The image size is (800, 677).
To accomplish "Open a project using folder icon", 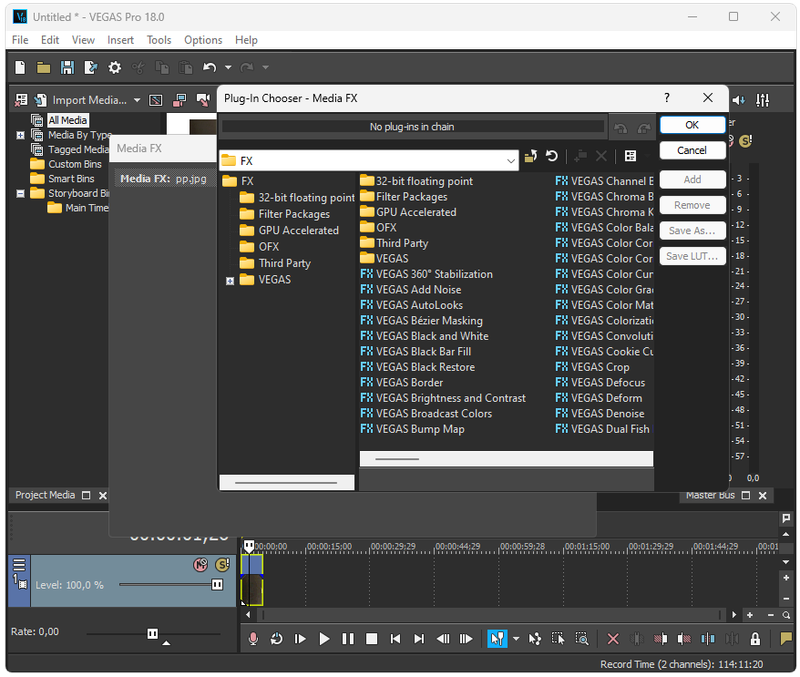I will coord(43,67).
